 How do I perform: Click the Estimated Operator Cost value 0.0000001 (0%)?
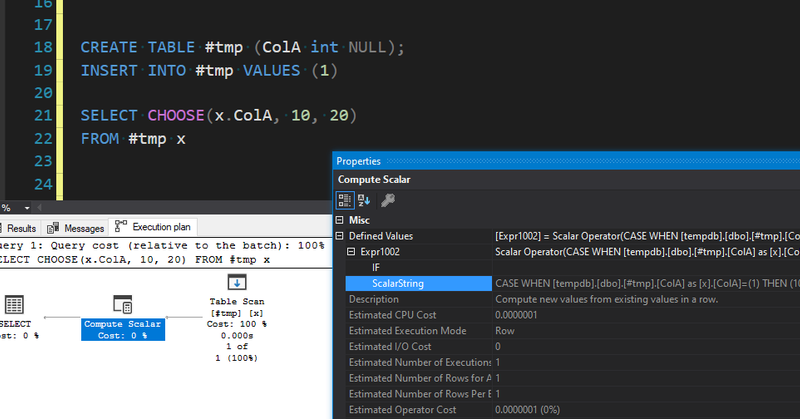coord(527,410)
